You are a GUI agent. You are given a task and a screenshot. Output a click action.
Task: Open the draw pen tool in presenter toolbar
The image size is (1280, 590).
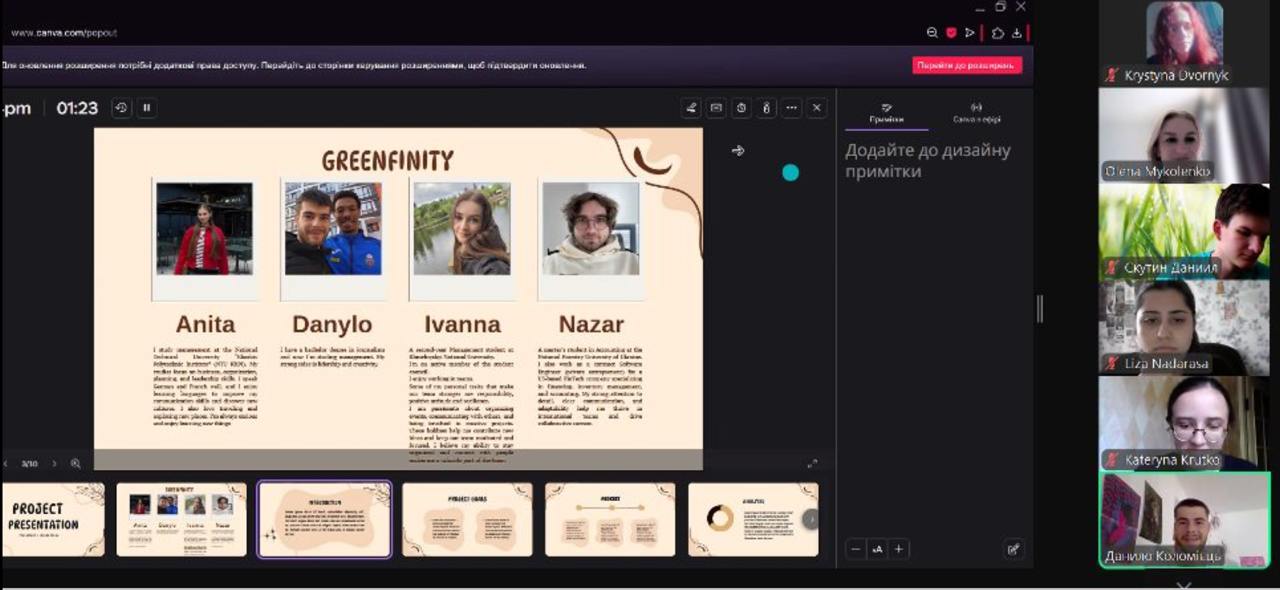(x=691, y=108)
